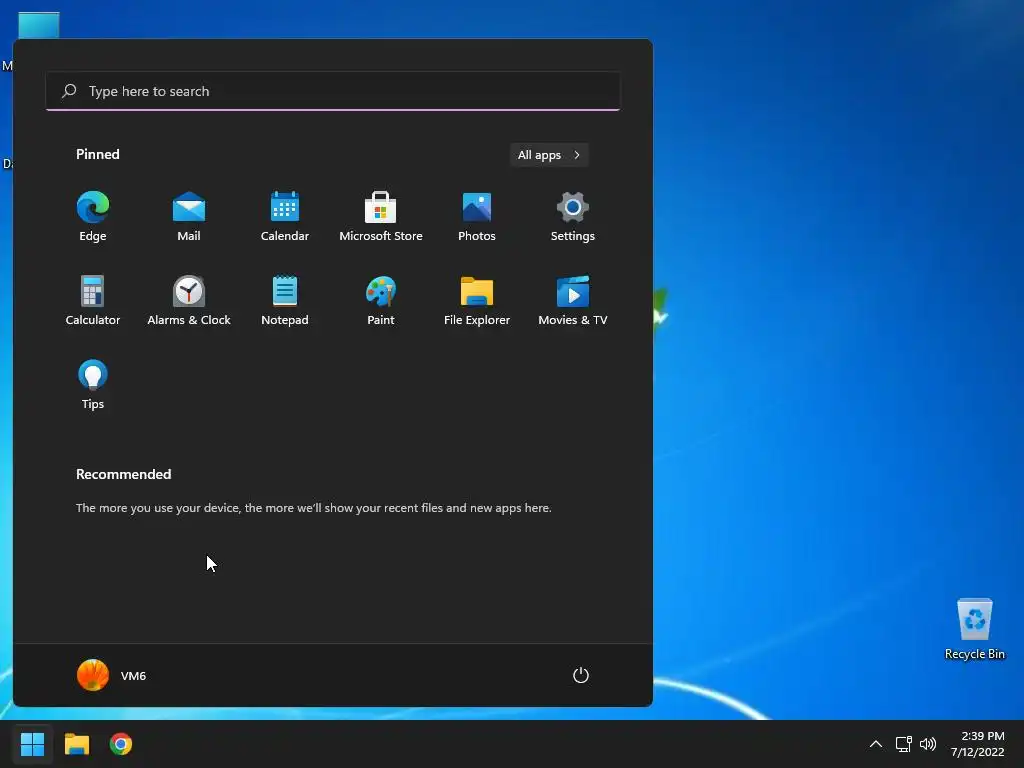Viewport: 1024px width, 768px height.
Task: Launch the Calculator app
Action: [93, 300]
